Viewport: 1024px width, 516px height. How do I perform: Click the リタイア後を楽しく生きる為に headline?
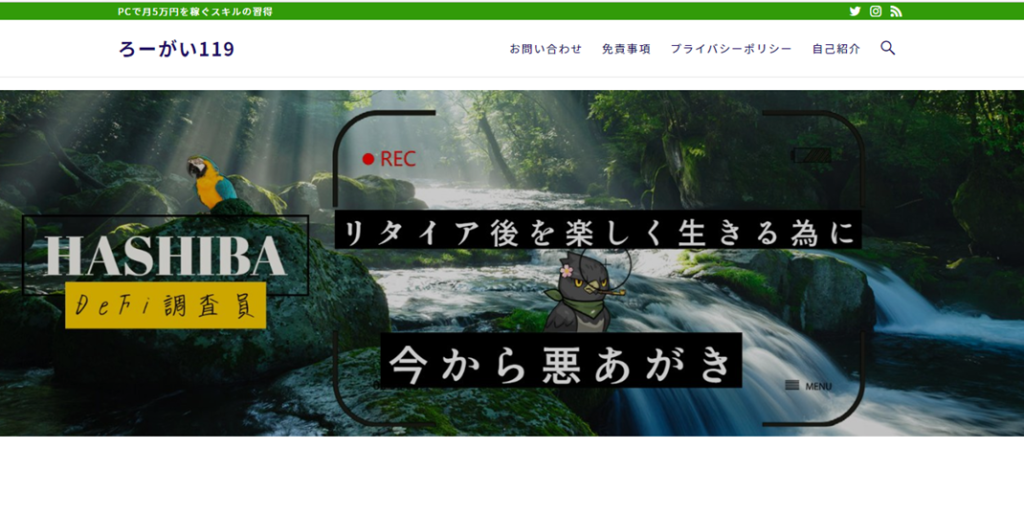pyautogui.click(x=598, y=230)
